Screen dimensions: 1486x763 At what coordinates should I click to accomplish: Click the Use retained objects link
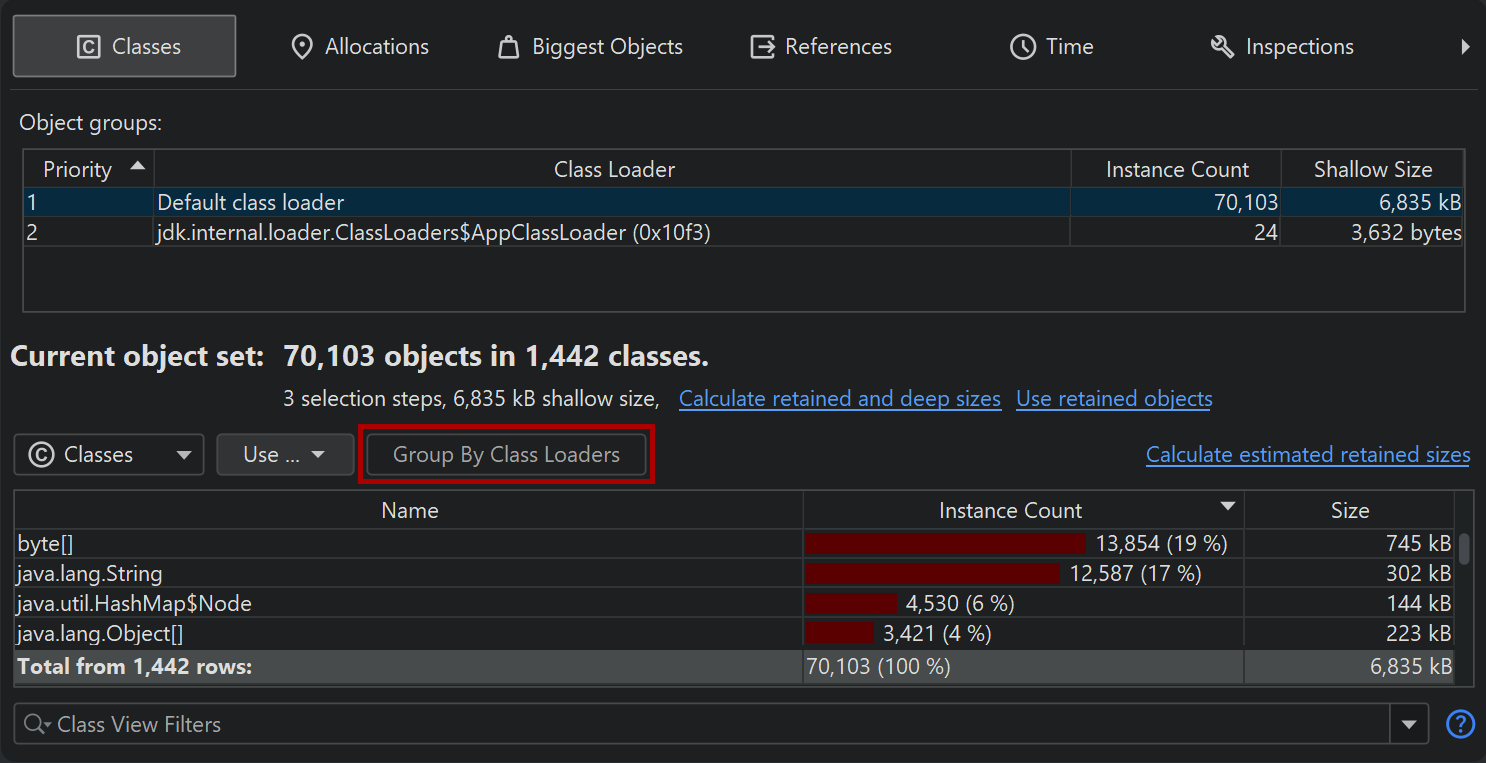(1114, 399)
